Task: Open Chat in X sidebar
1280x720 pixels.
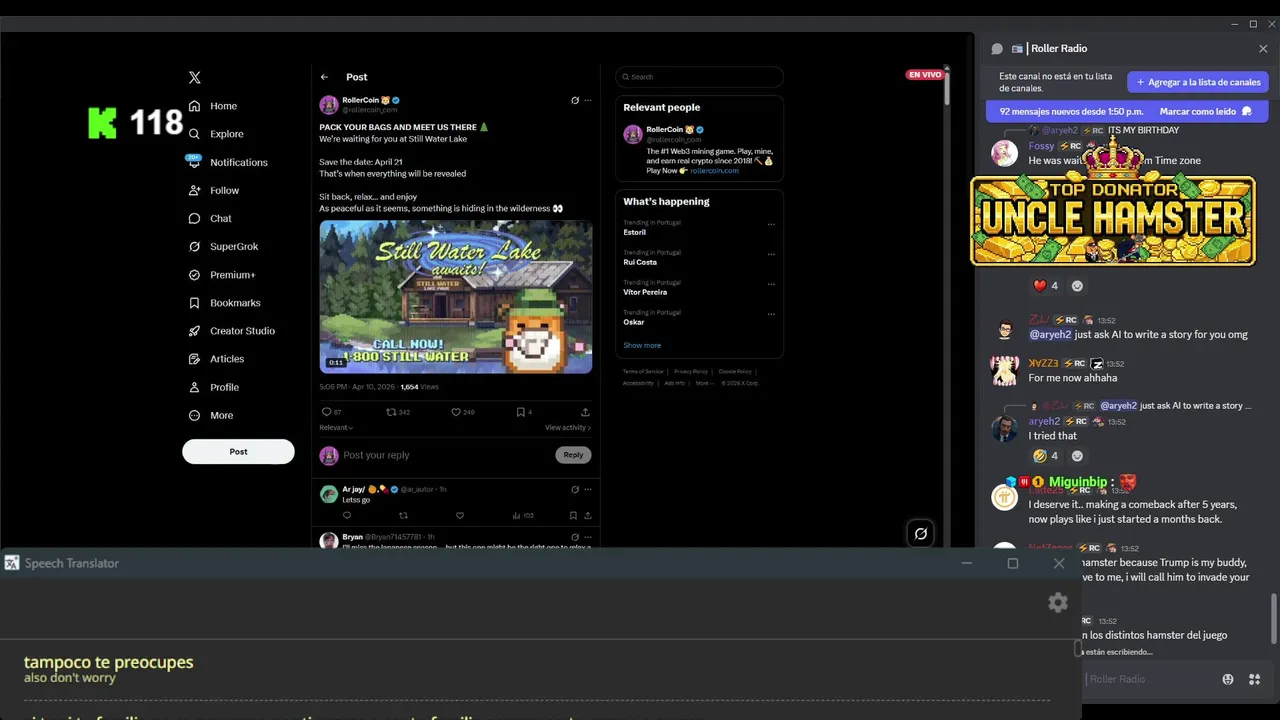Action: coord(210,218)
